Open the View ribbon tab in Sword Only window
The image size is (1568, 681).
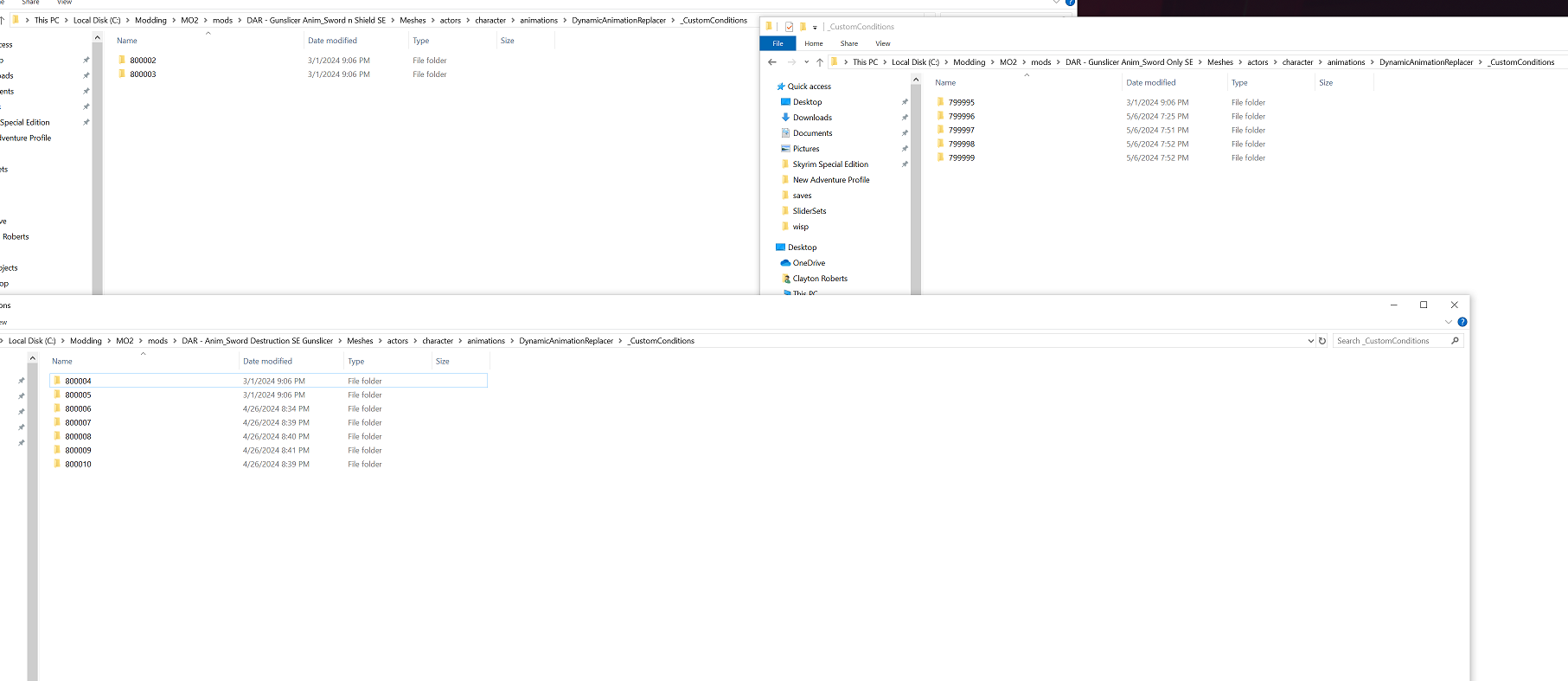point(883,43)
